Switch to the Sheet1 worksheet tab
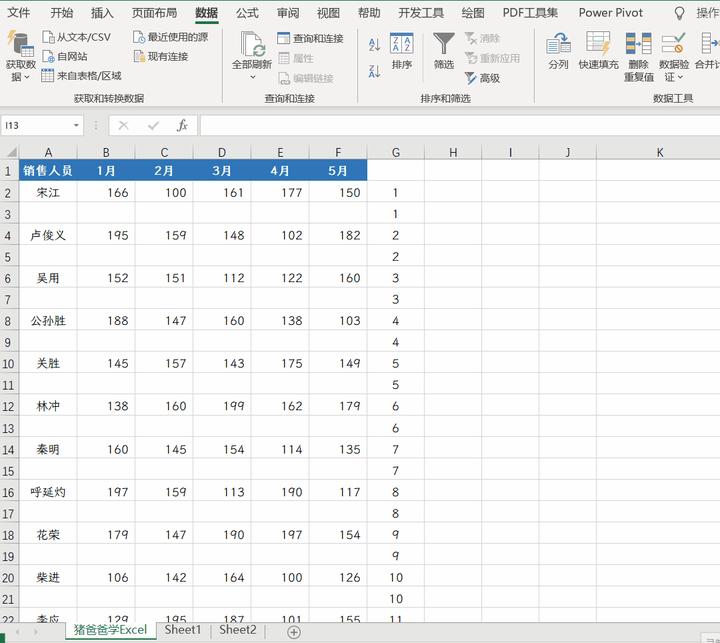 pyautogui.click(x=183, y=630)
